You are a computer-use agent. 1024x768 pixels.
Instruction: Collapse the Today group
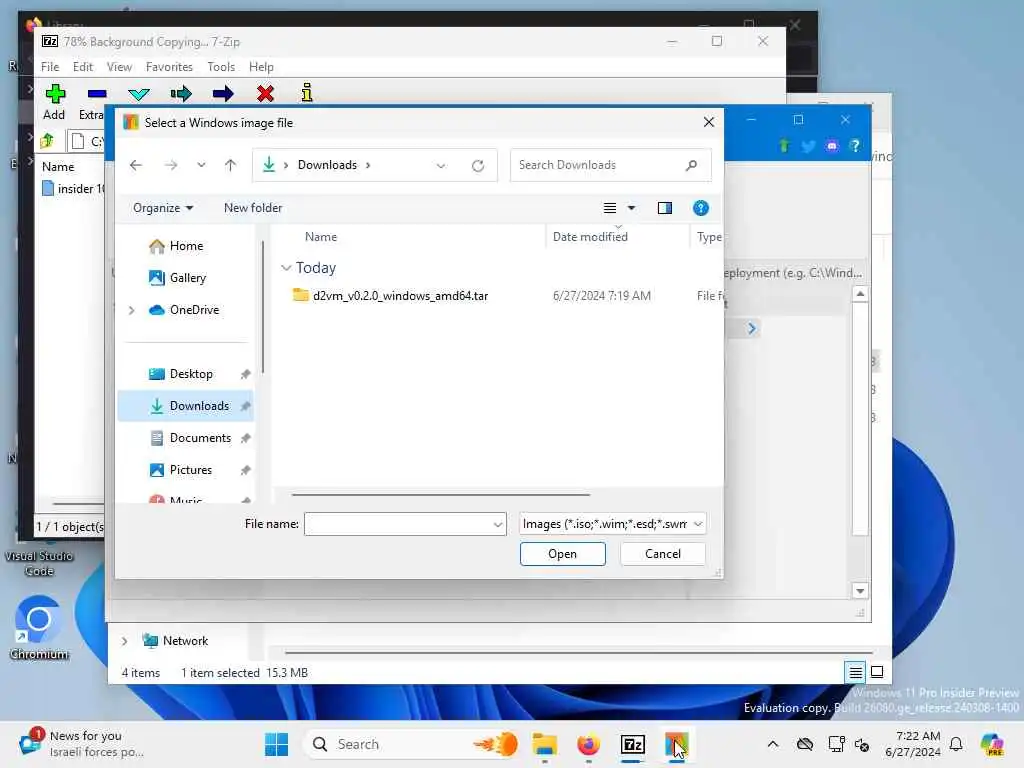286,268
